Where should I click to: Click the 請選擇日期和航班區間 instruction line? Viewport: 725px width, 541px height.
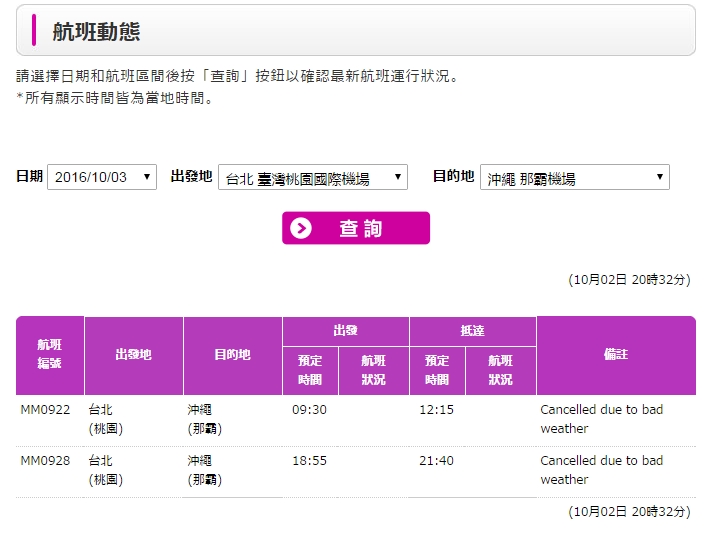click(237, 76)
